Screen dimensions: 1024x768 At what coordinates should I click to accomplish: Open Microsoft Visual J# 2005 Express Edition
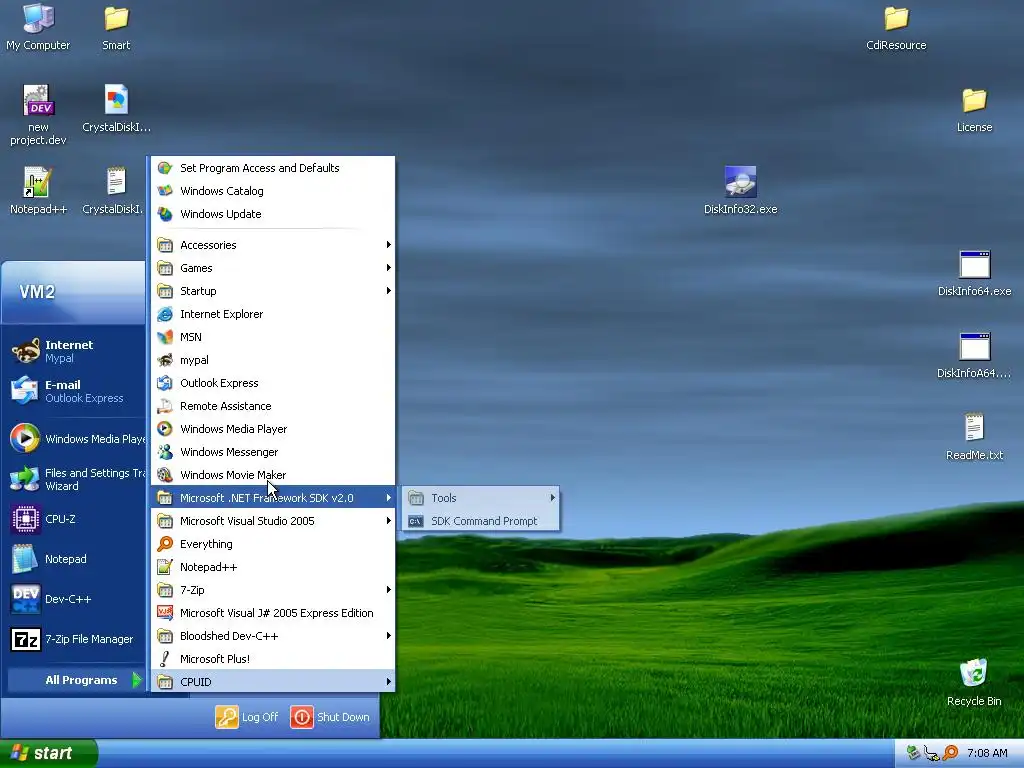[x=273, y=613]
